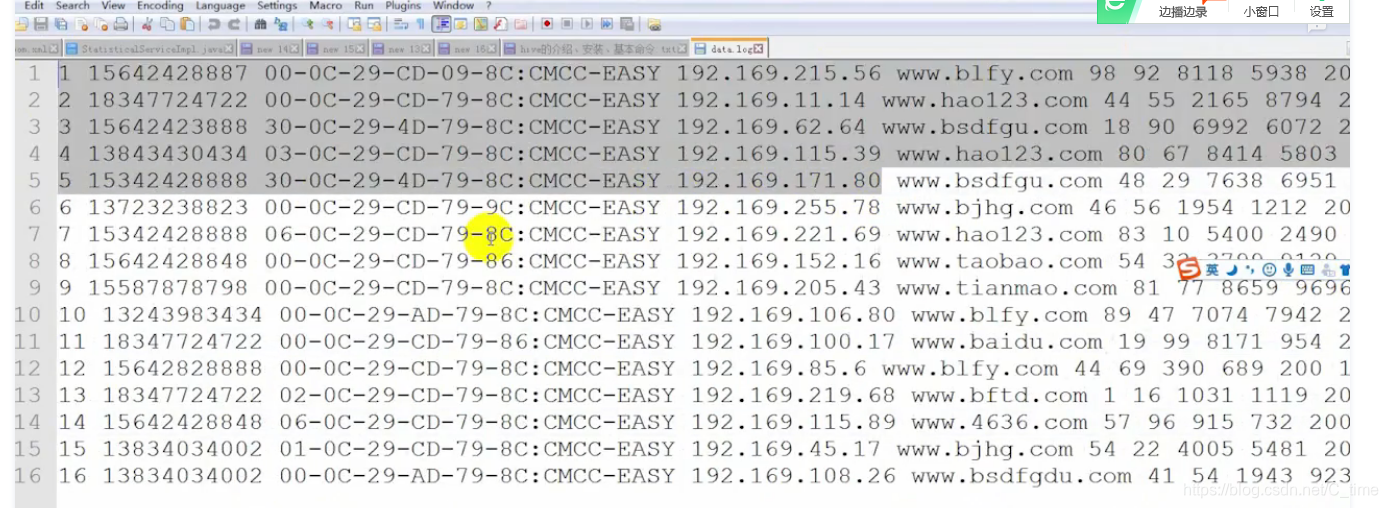1388x508 pixels.
Task: Click the 边播边录 overlay button
Action: [x=1183, y=12]
